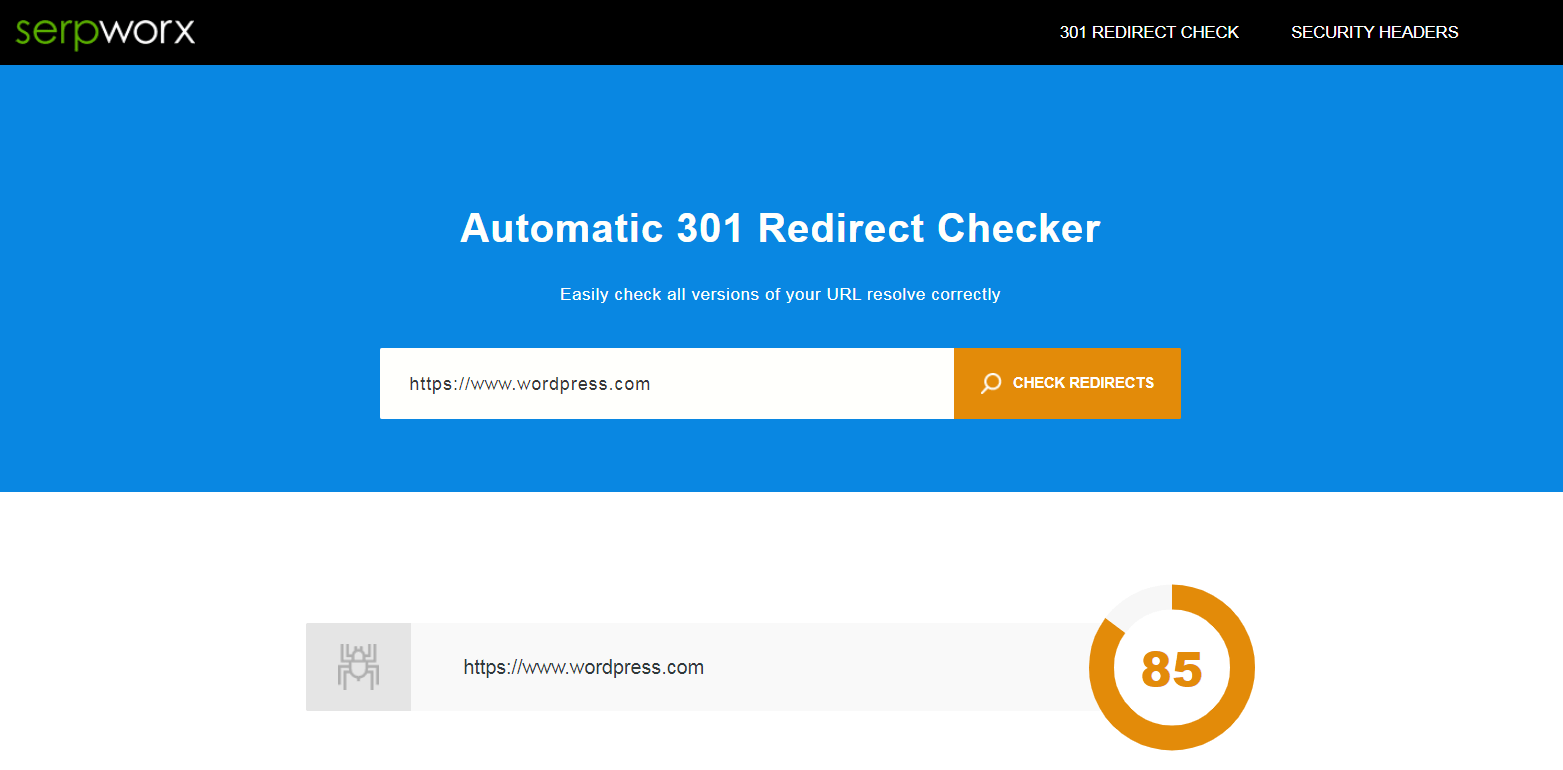Select the typed URL text in the search box
1563x770 pixels.
click(530, 383)
